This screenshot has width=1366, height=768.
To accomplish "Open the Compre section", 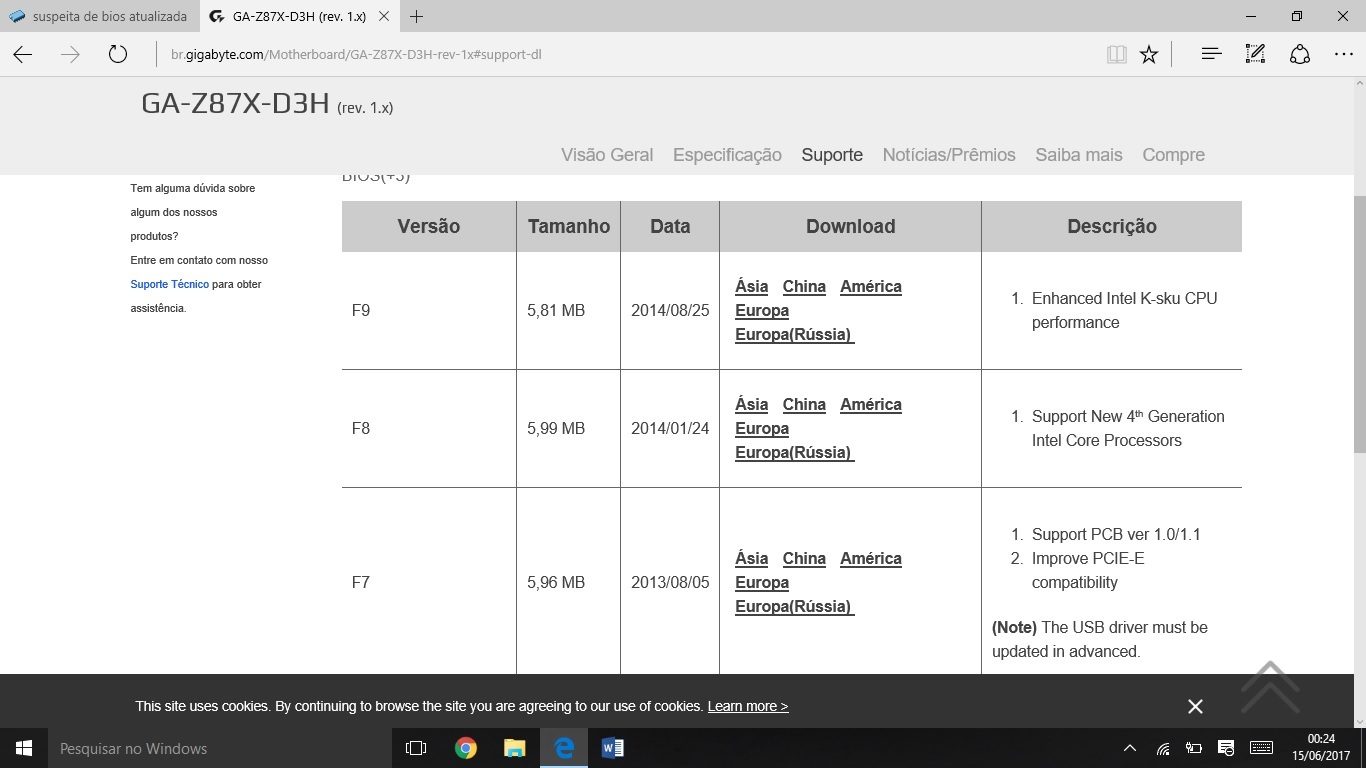I will (1173, 155).
